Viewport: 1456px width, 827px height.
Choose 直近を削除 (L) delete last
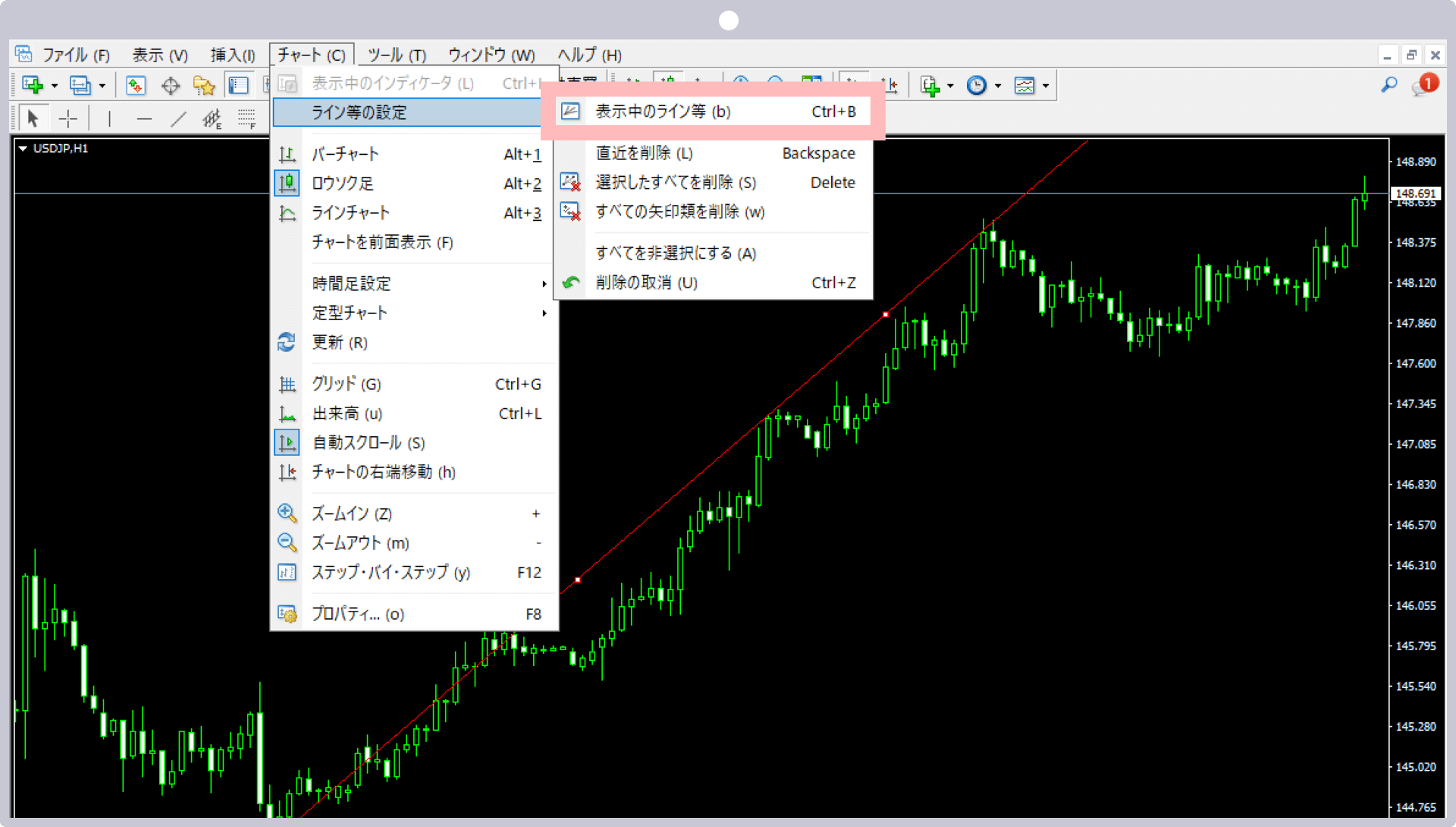(713, 153)
